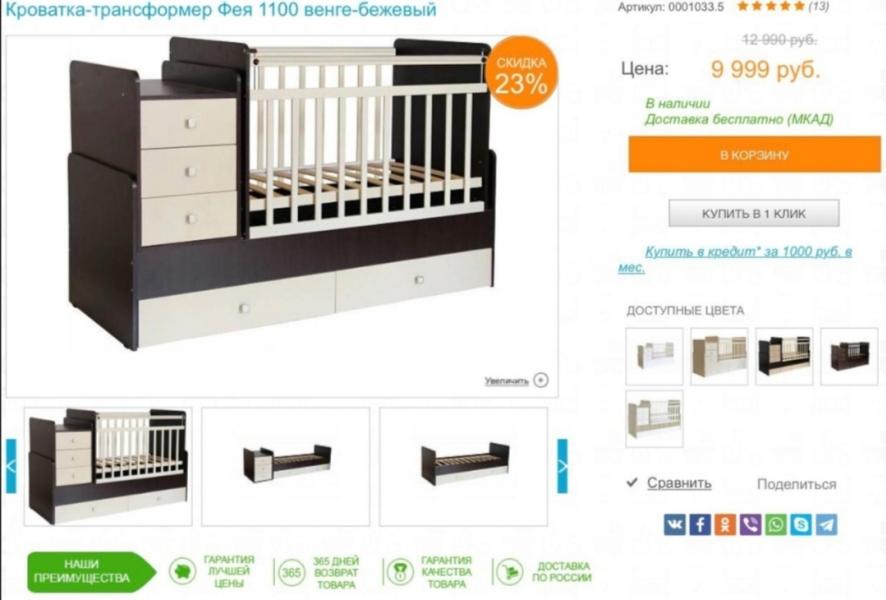886x600 pixels.
Task: Click the КУПИТЬ В 1 КЛИК button
Action: [x=754, y=214]
